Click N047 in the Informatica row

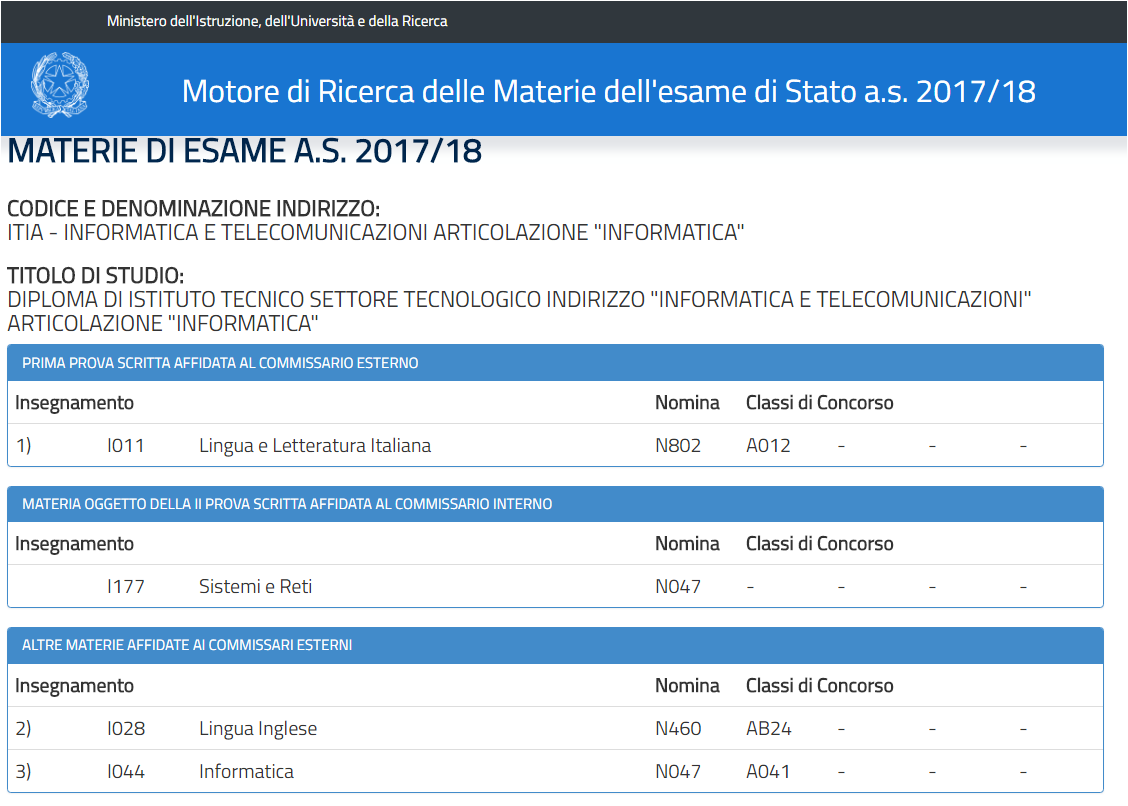[x=678, y=771]
